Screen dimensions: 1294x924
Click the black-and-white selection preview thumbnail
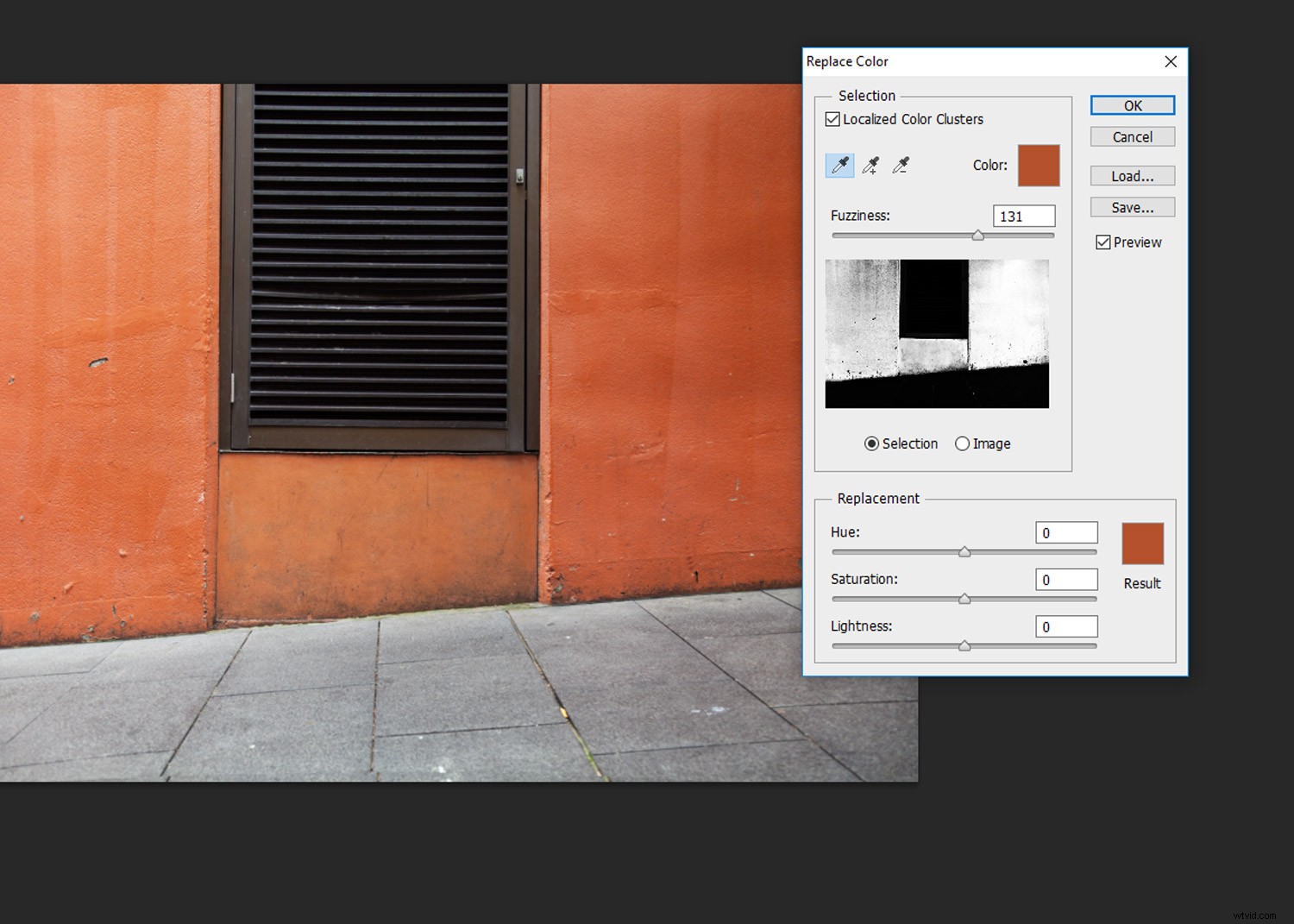[x=937, y=333]
